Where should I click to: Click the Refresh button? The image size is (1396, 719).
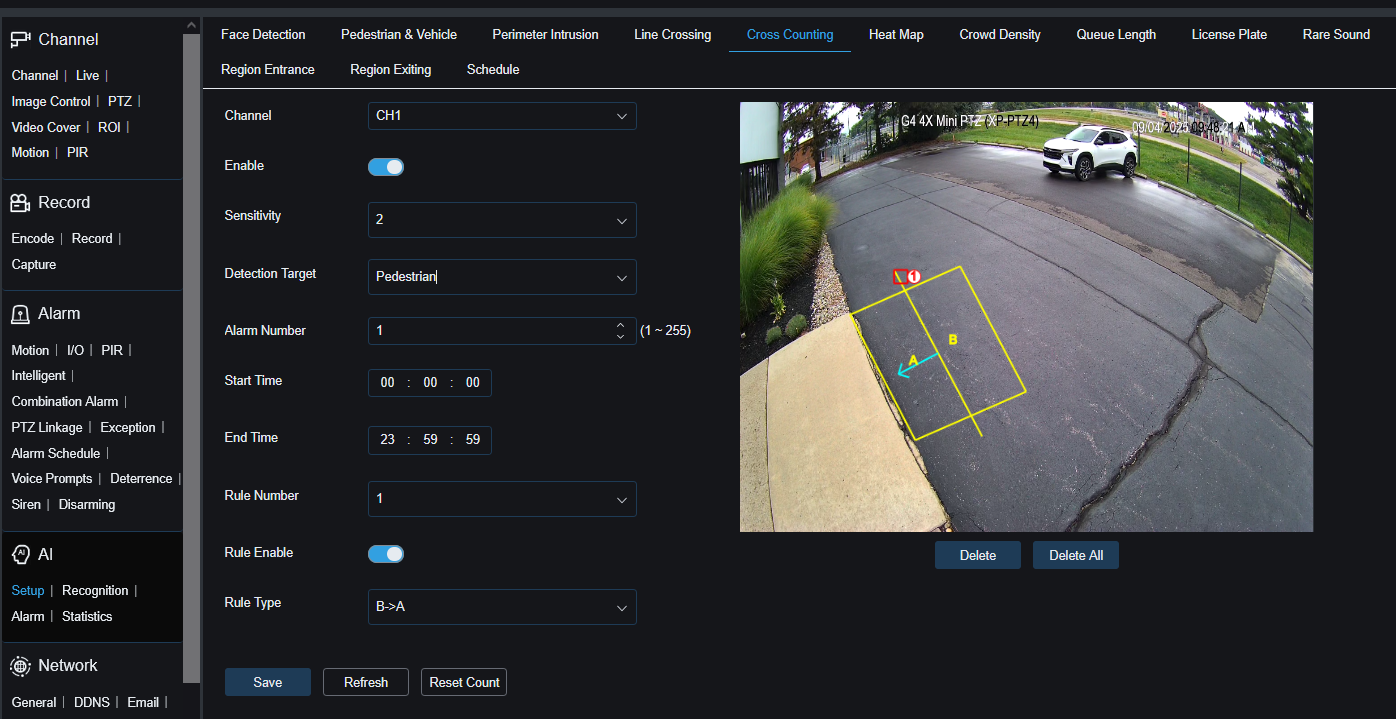coord(366,682)
